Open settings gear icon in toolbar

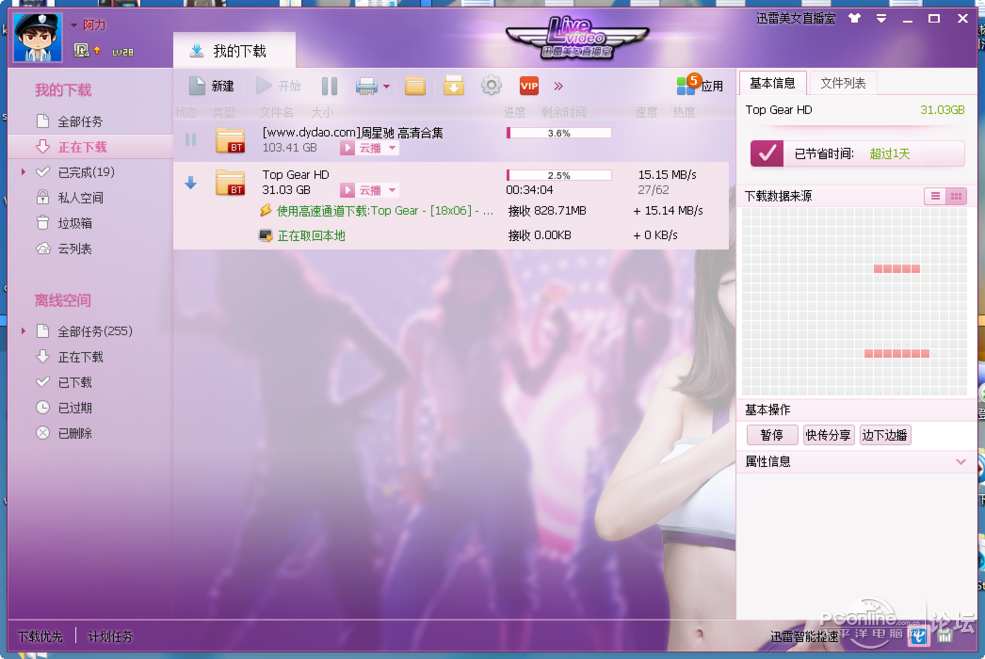491,85
